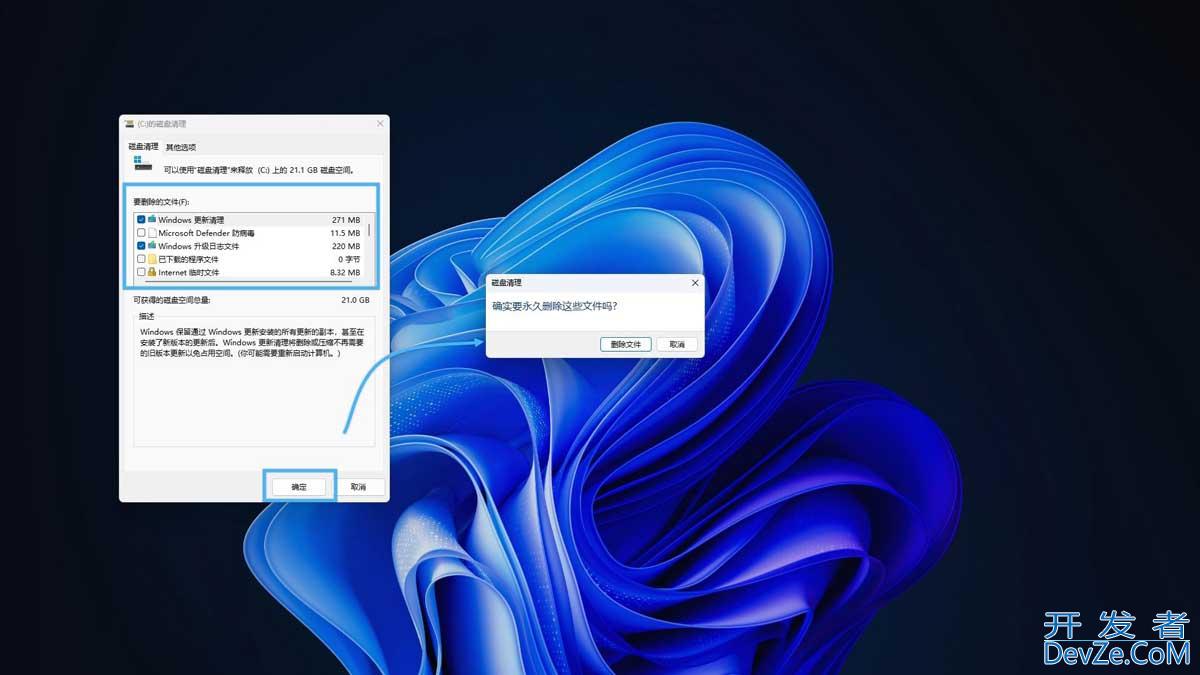1200x675 pixels.
Task: Click the 描述 group label
Action: click(x=146, y=316)
